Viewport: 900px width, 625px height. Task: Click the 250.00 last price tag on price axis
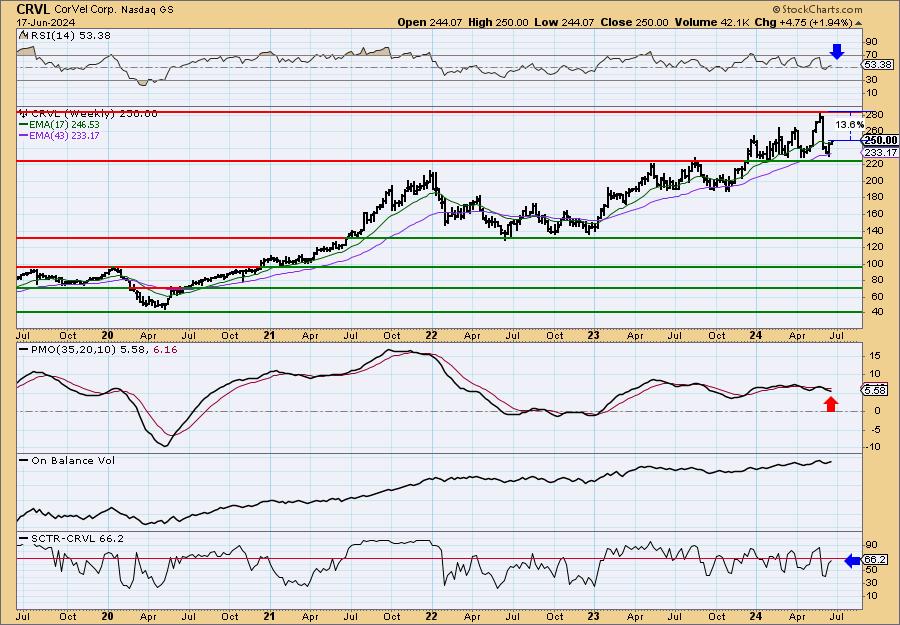(x=880, y=141)
